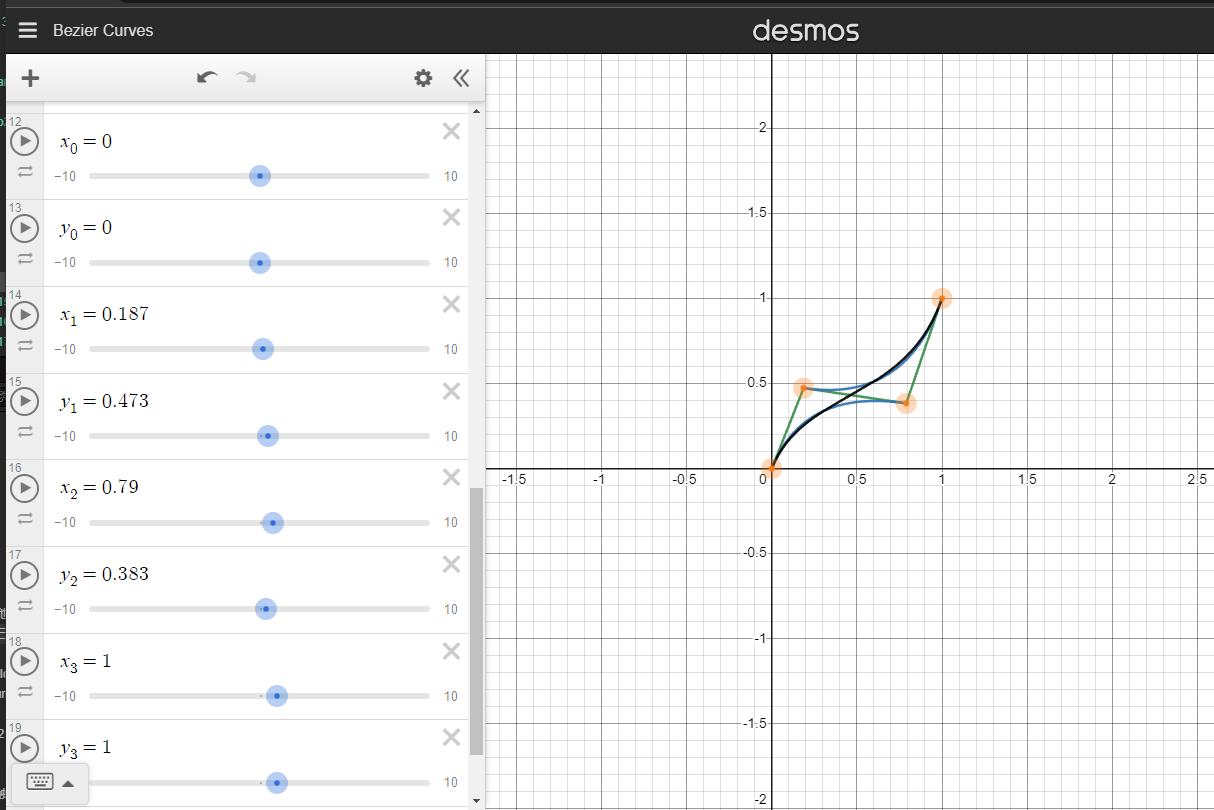Click the y1 slider upper limit 10

tap(451, 436)
